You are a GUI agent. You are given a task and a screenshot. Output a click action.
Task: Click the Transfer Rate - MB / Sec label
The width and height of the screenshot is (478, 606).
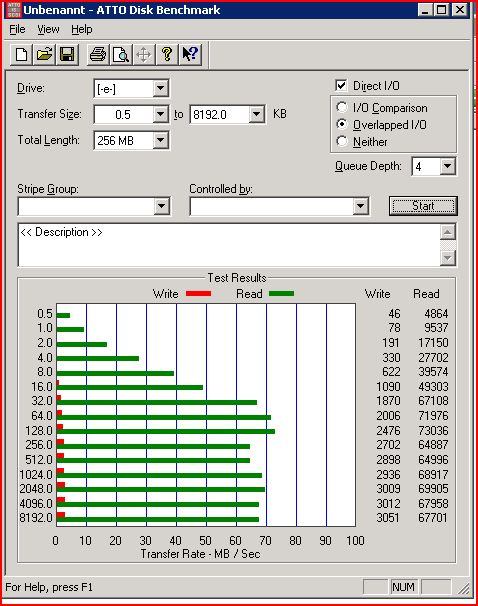200,554
